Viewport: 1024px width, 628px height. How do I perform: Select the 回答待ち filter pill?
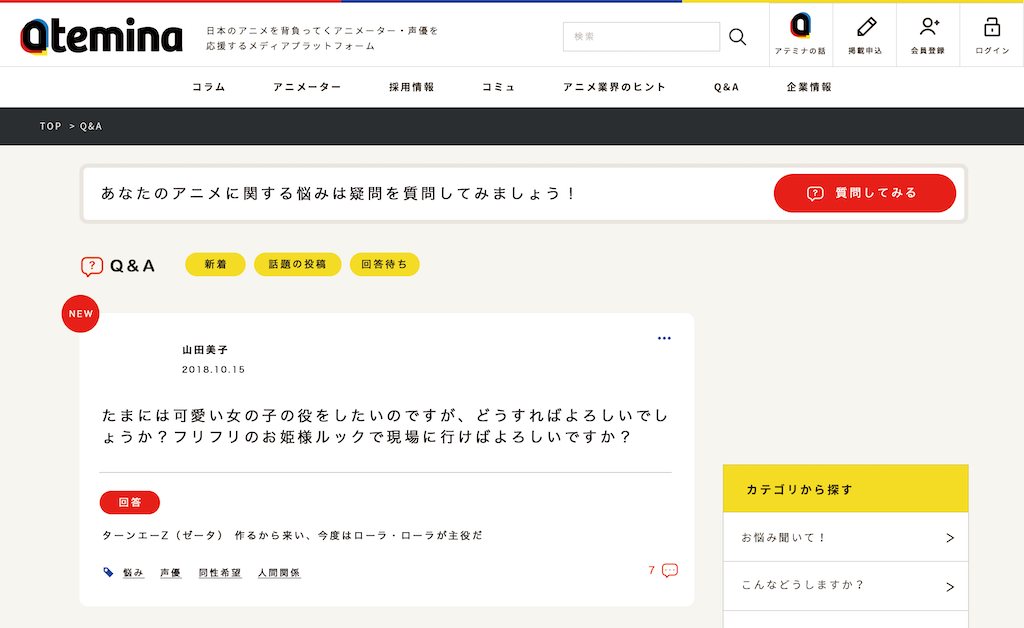[x=384, y=265]
